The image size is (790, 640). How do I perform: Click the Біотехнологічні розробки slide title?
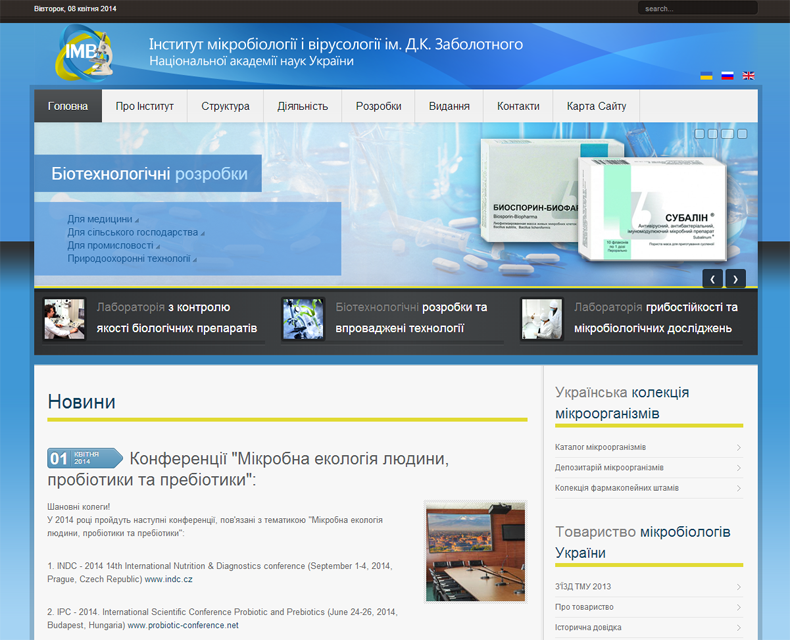149,174
